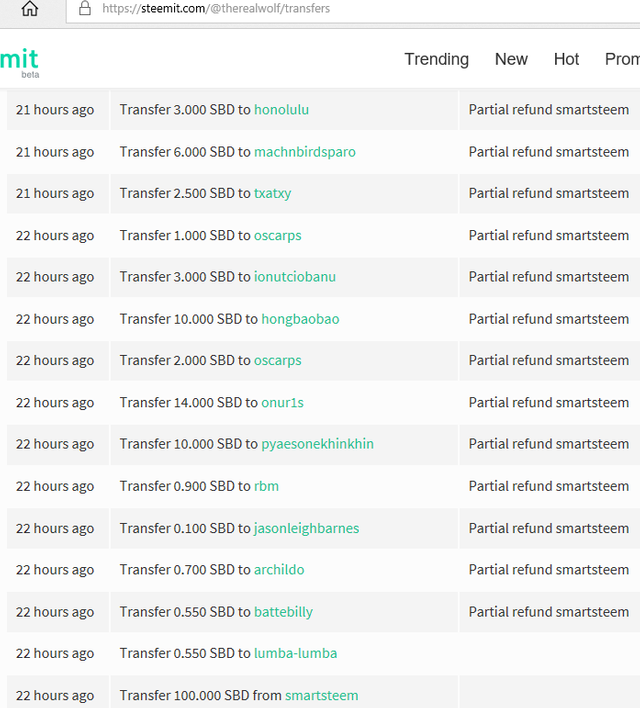
Task: Open lumba-lumba's profile link
Action: [295, 653]
